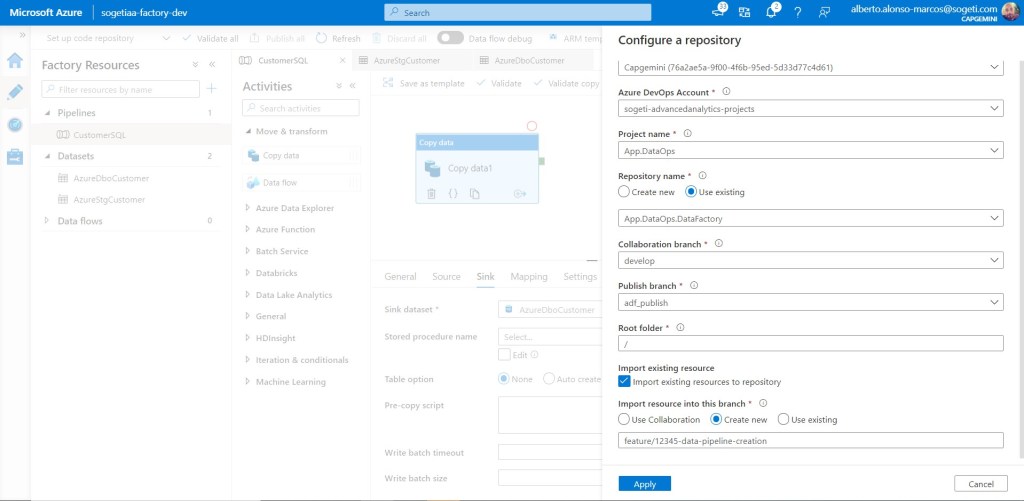Switch to the AzureStgCustomer tab
The width and height of the screenshot is (1024, 501).
pyautogui.click(x=405, y=60)
